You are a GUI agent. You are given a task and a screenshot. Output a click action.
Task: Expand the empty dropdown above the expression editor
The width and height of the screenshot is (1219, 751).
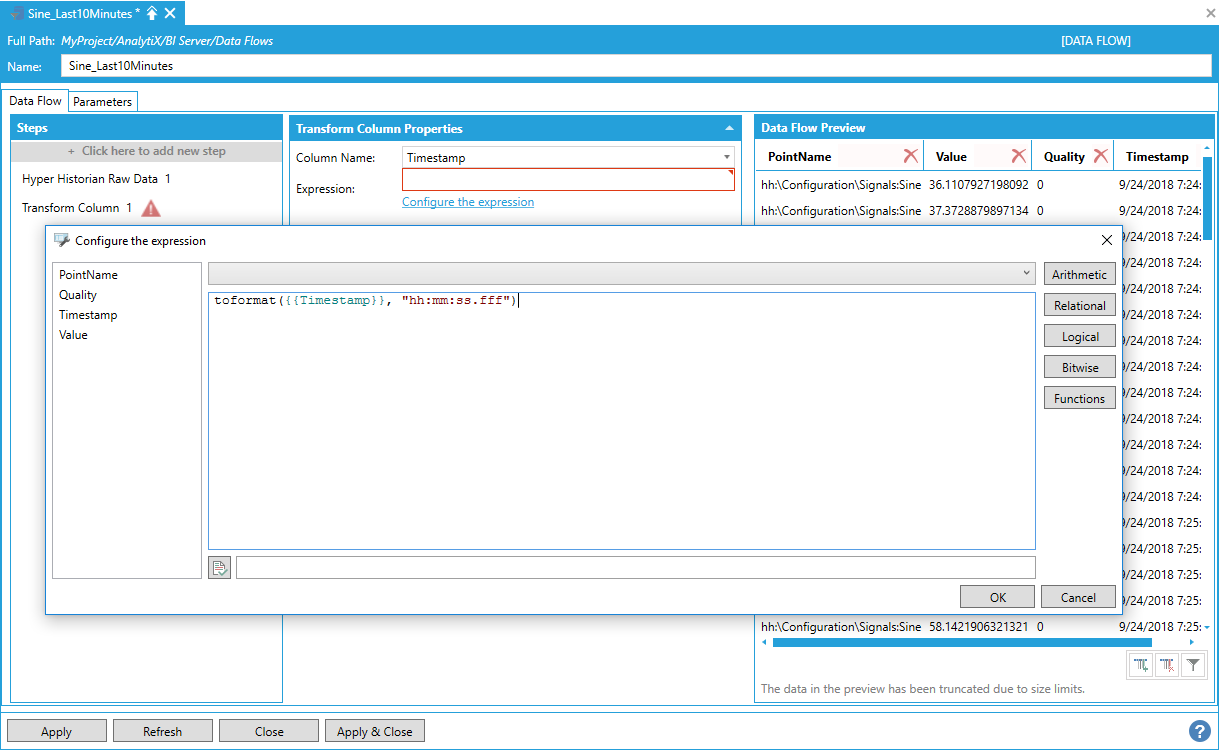pyautogui.click(x=1027, y=273)
